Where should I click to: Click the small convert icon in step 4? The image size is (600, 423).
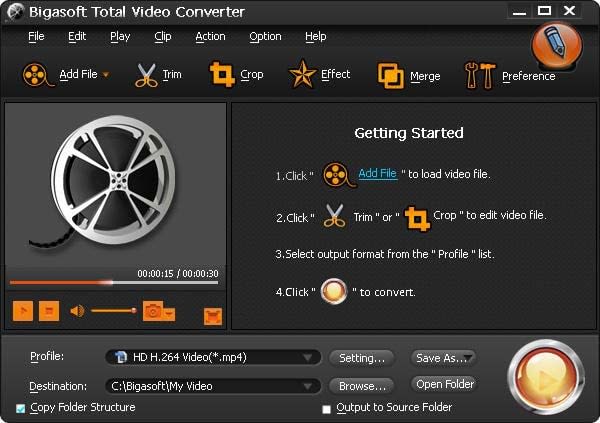tap(334, 291)
